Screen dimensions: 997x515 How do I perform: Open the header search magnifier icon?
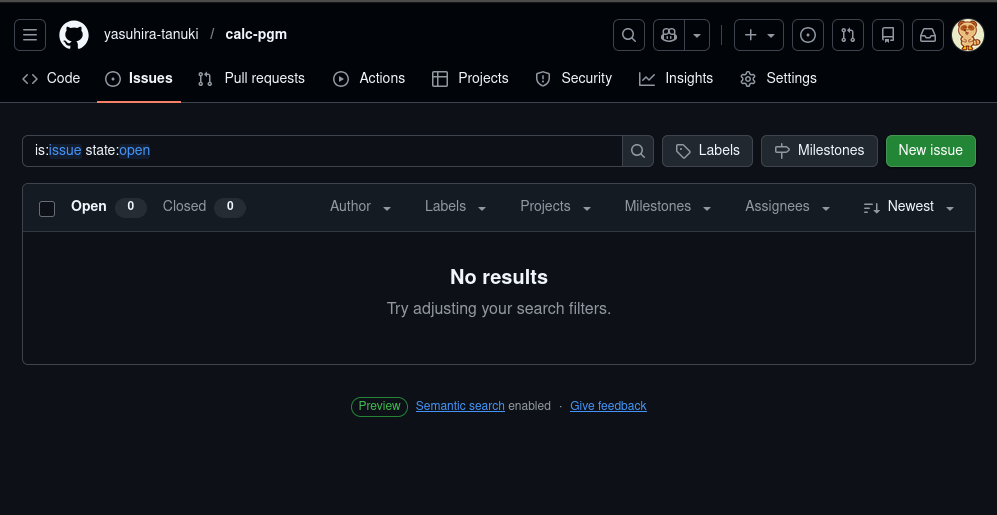(x=629, y=35)
